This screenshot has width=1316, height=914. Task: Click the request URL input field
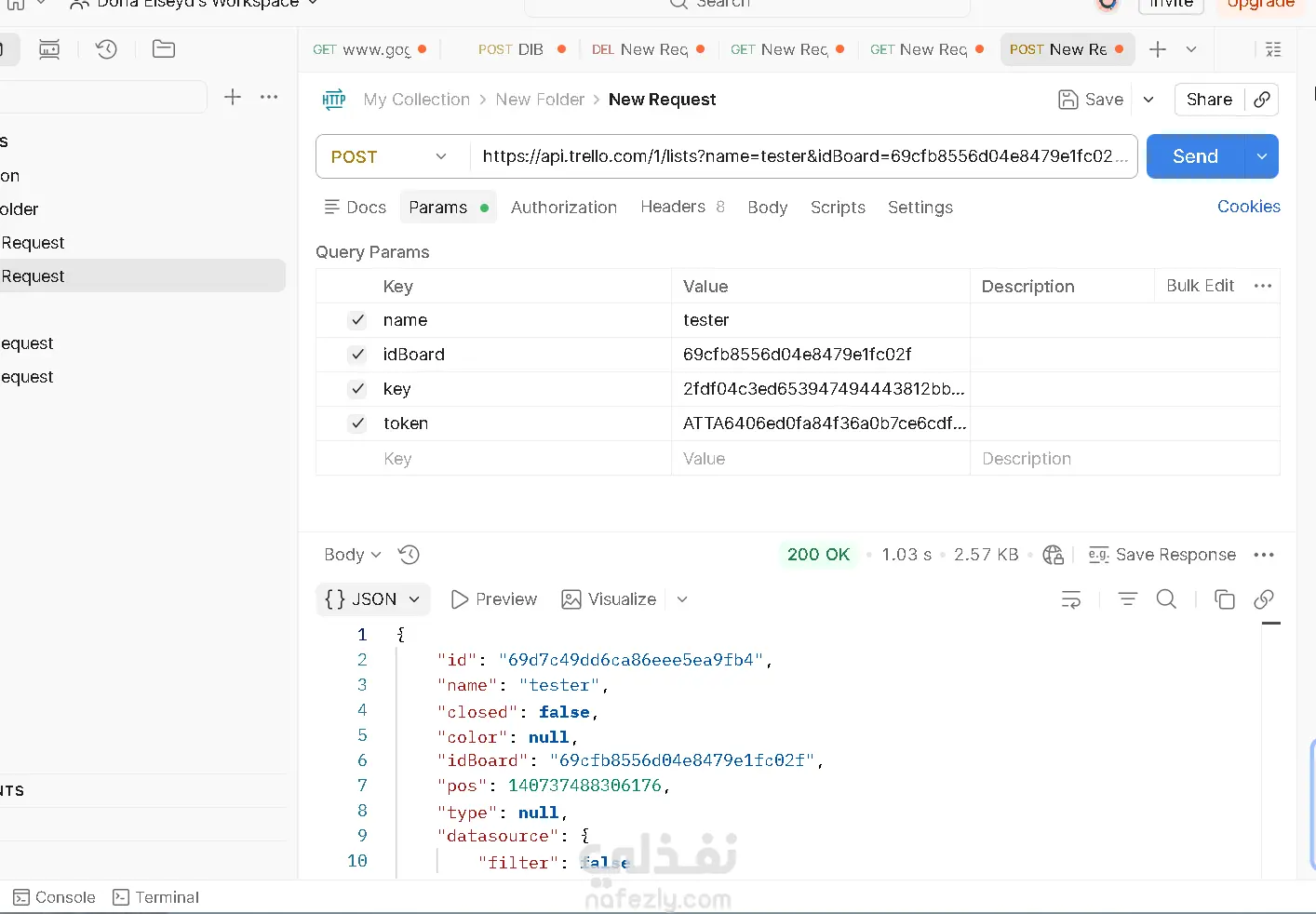click(x=800, y=156)
